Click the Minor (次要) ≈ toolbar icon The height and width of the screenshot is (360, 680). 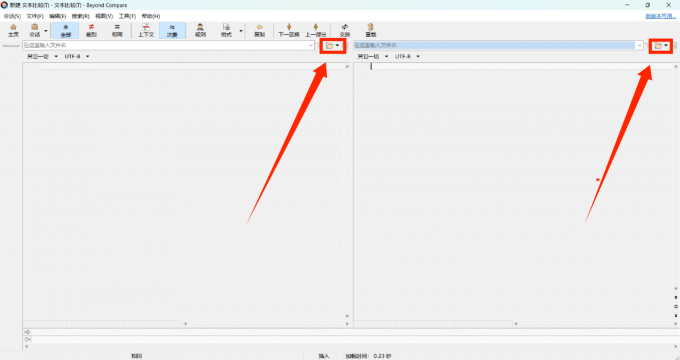pyautogui.click(x=172, y=30)
